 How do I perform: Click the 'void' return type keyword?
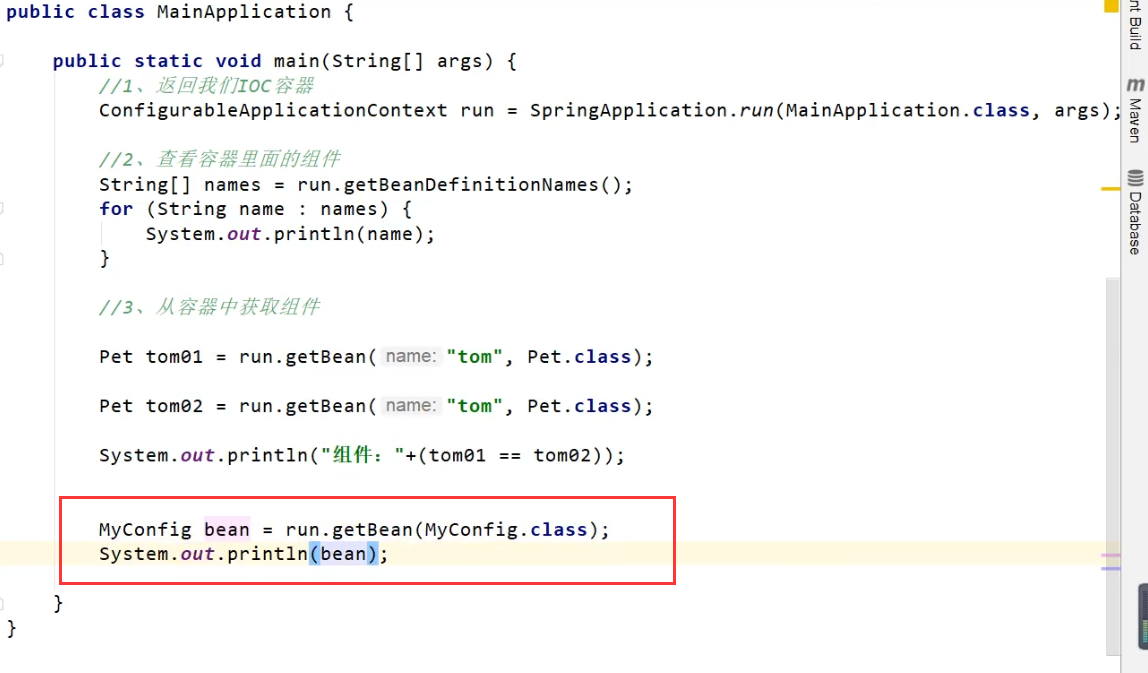point(238,61)
